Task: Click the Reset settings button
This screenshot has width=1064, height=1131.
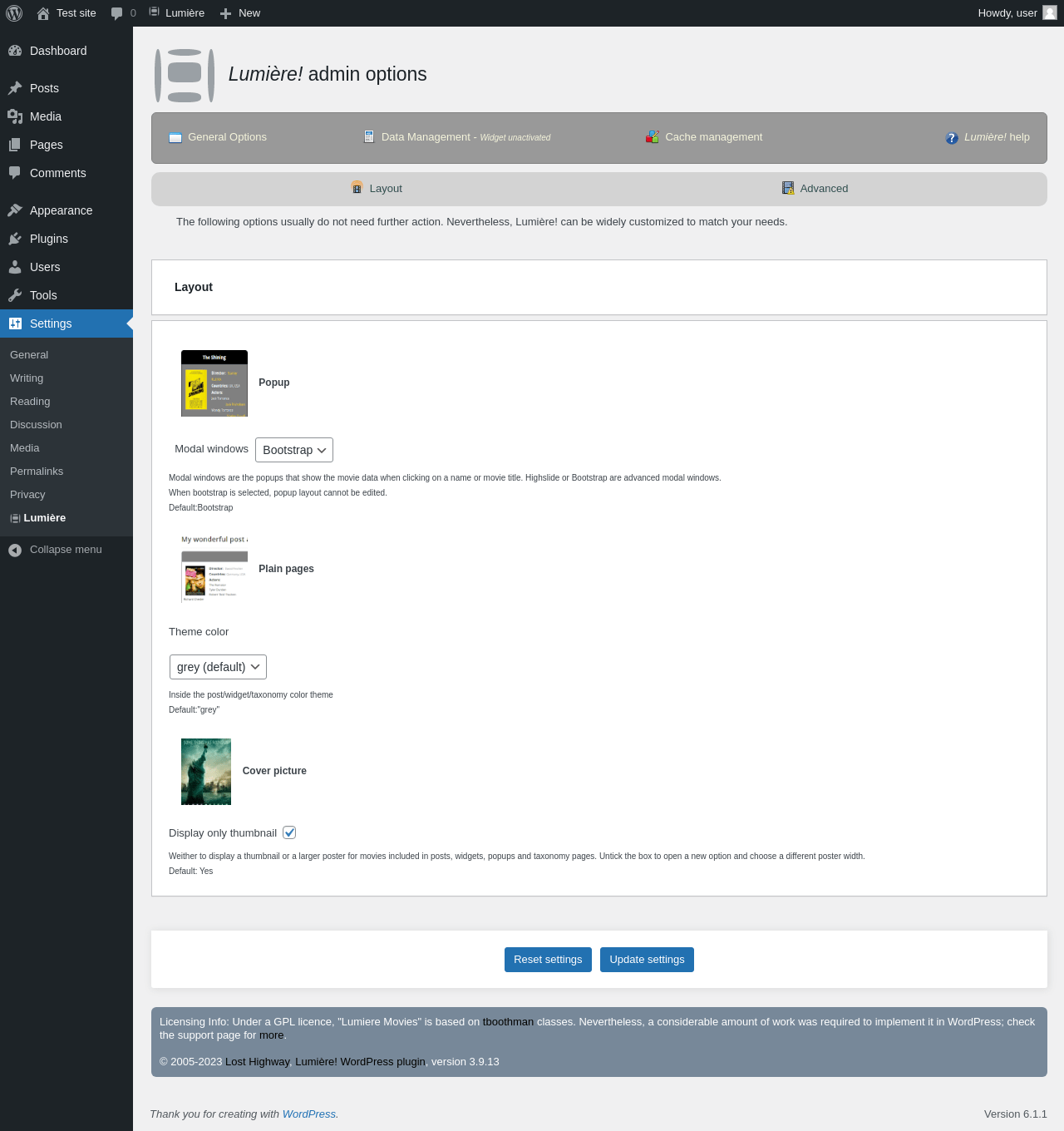Action: 548,960
